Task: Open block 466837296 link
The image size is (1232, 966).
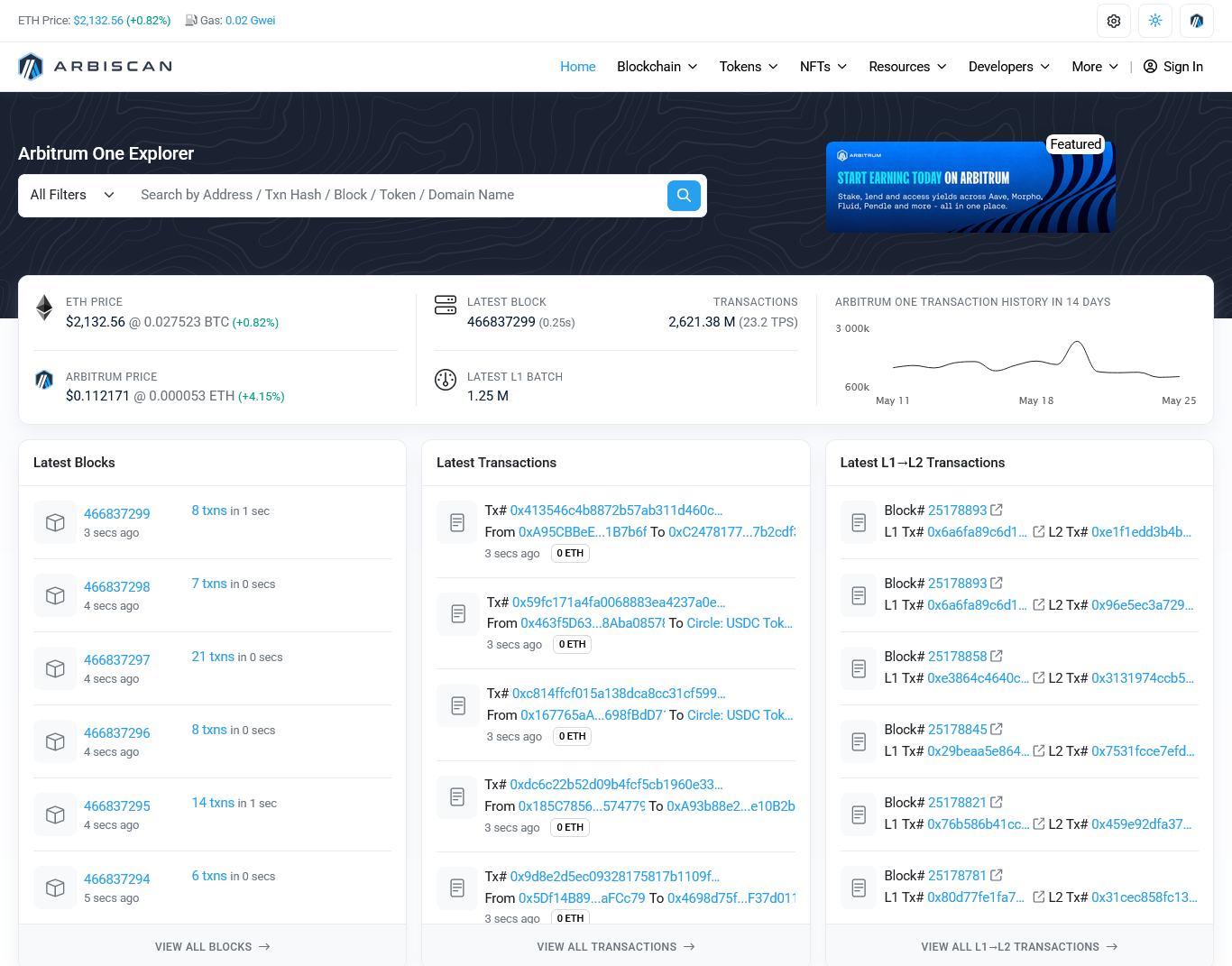Action: (117, 733)
